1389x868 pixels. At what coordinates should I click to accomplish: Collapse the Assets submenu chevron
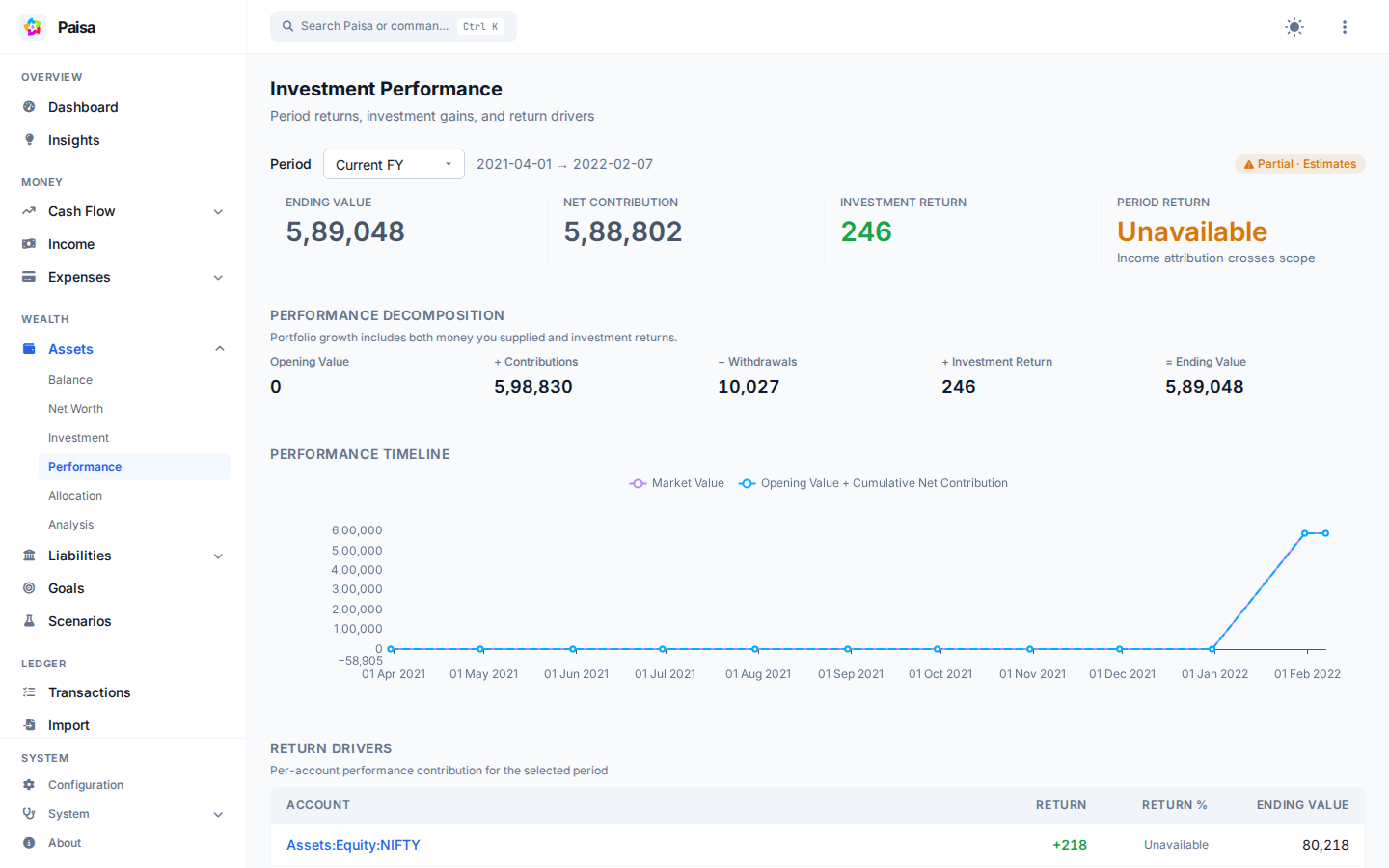pyautogui.click(x=219, y=349)
